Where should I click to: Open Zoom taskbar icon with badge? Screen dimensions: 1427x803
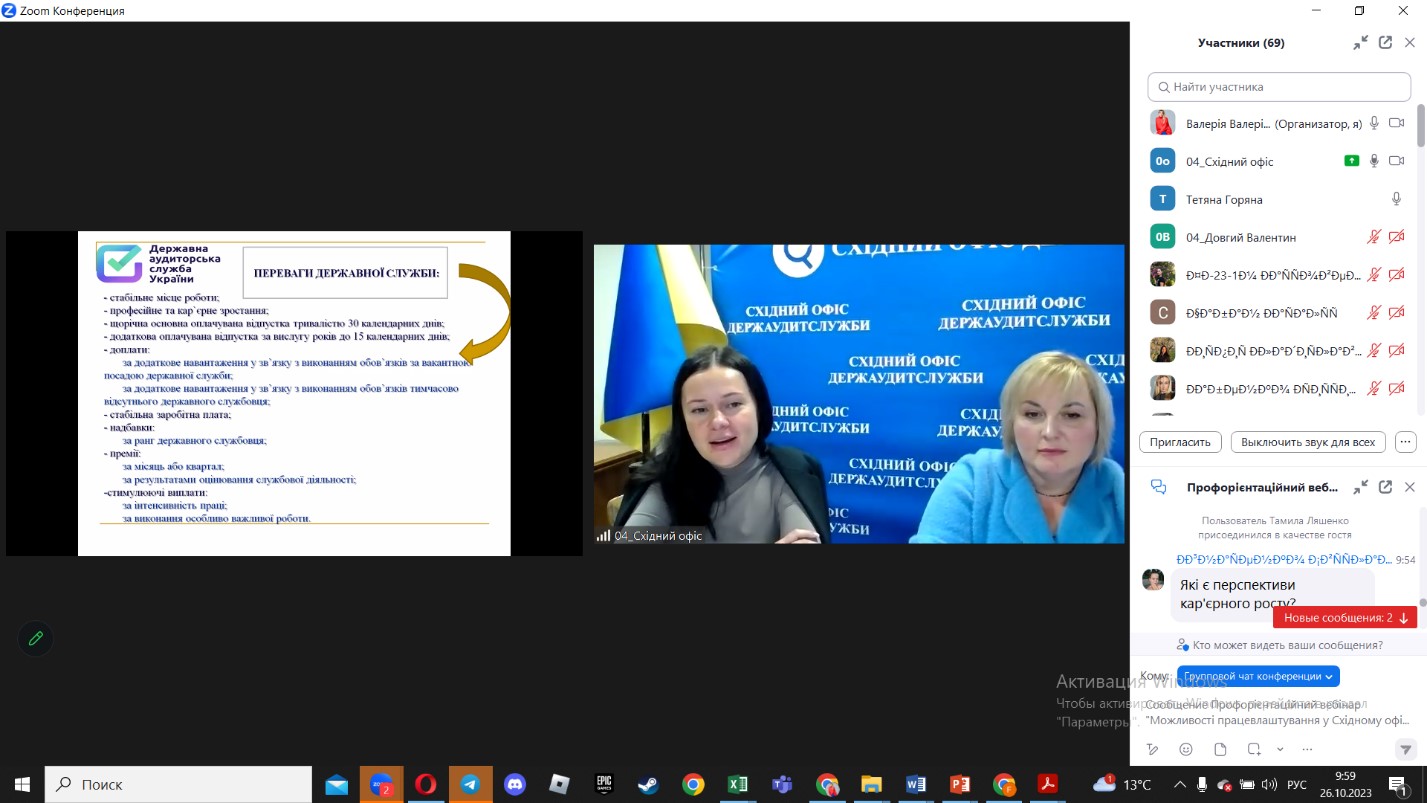pyautogui.click(x=381, y=784)
